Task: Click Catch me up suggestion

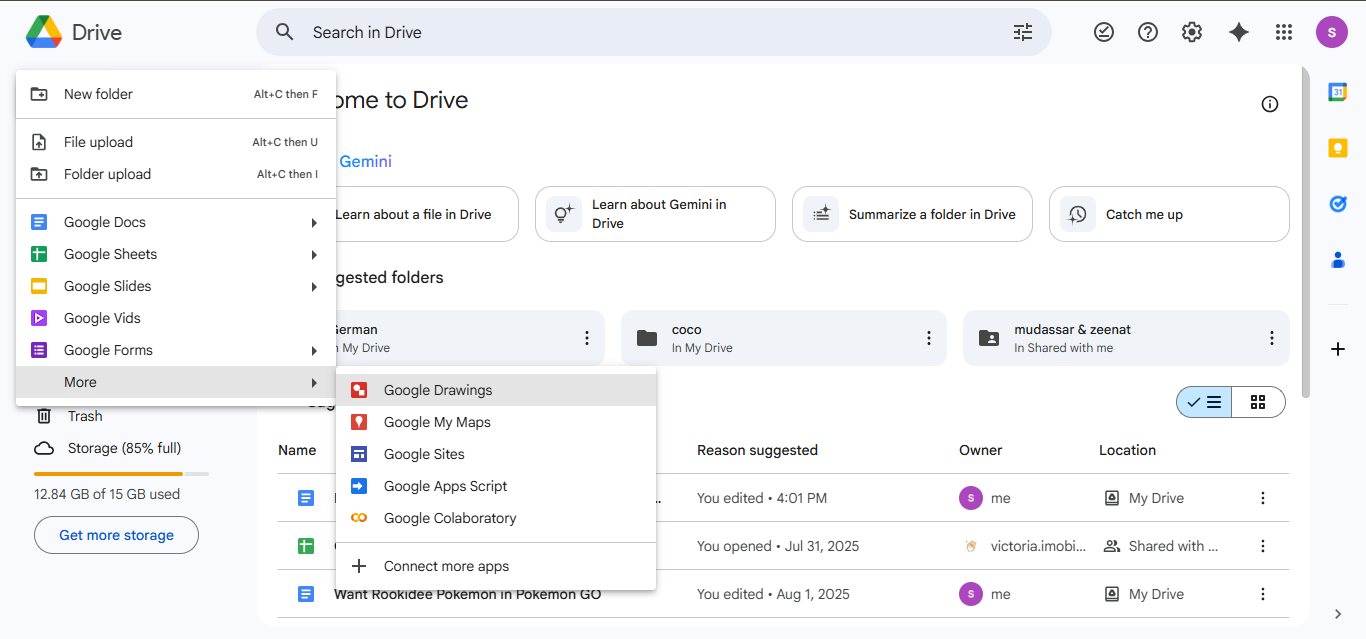Action: point(1169,214)
